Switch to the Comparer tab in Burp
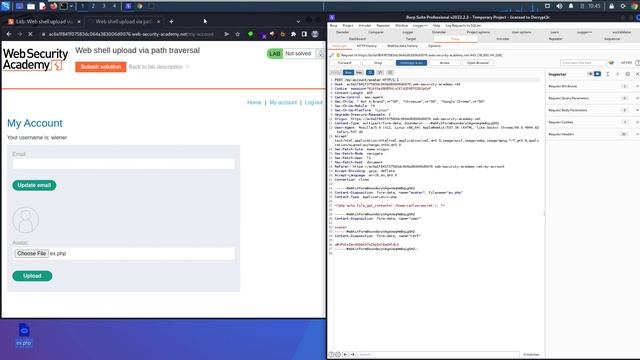Image resolution: width=640 pixels, height=360 pixels. point(376,32)
